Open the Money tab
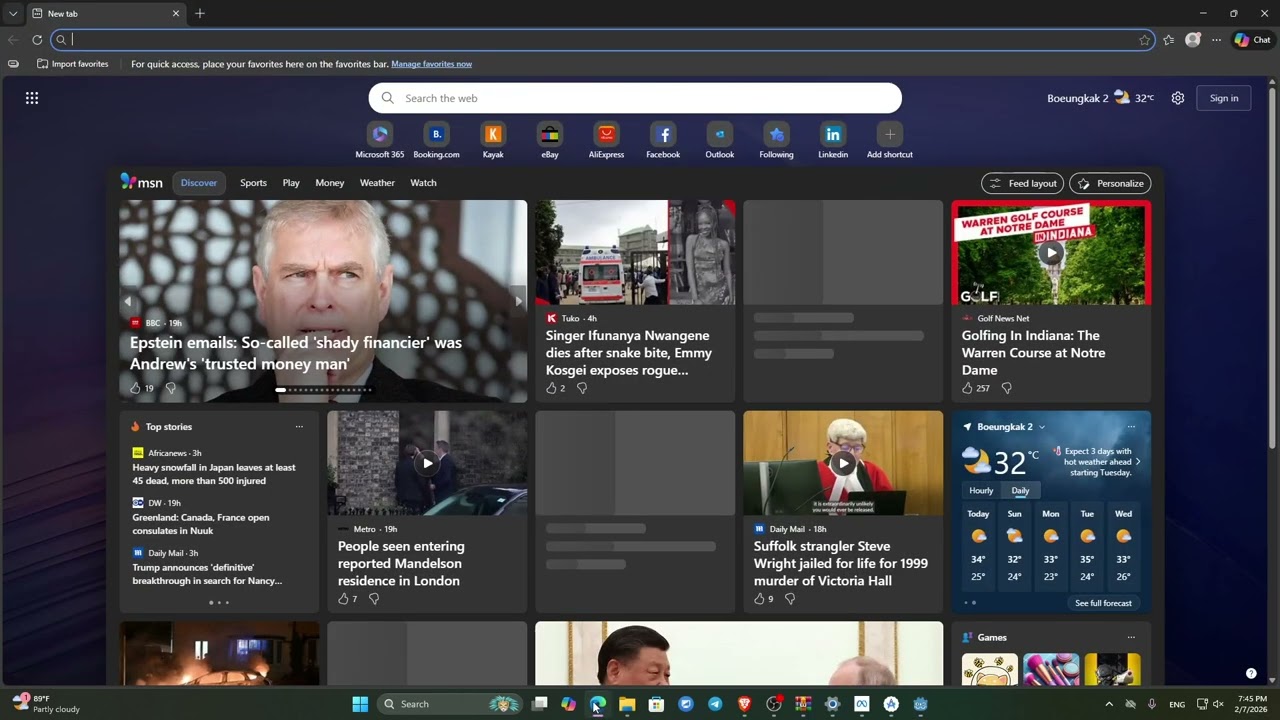 coord(330,183)
